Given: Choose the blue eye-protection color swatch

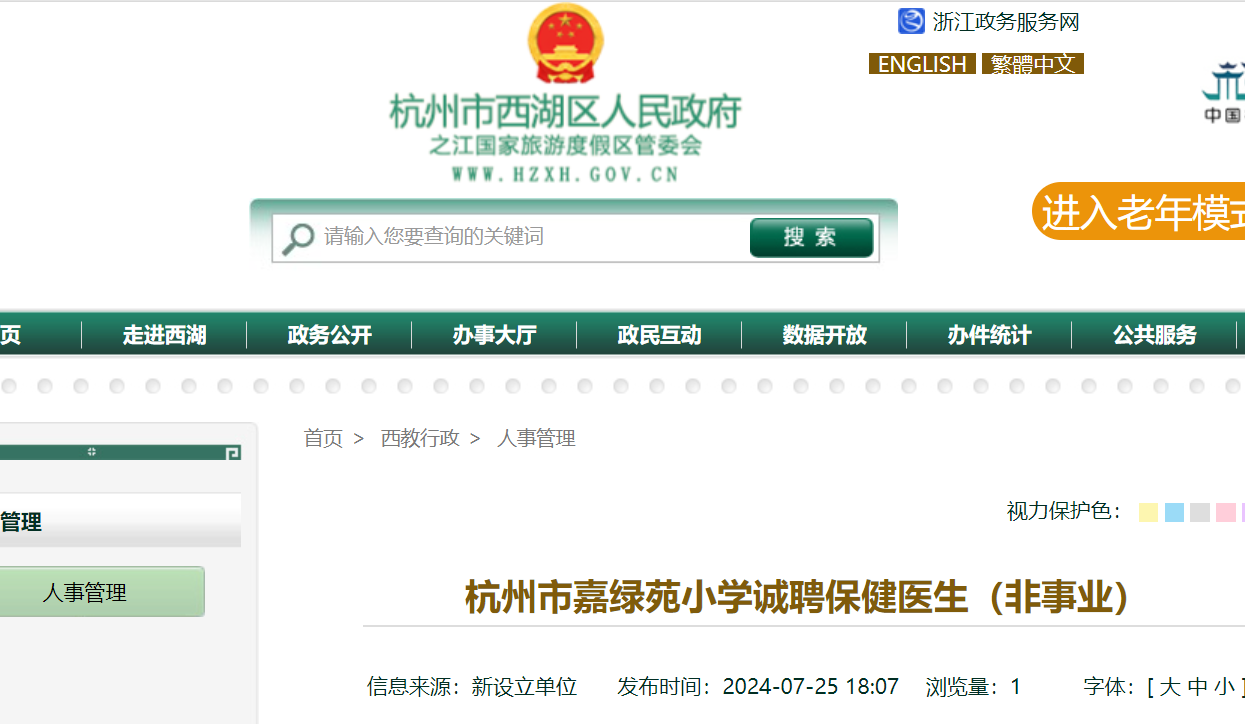Looking at the screenshot, I should pos(1174,512).
